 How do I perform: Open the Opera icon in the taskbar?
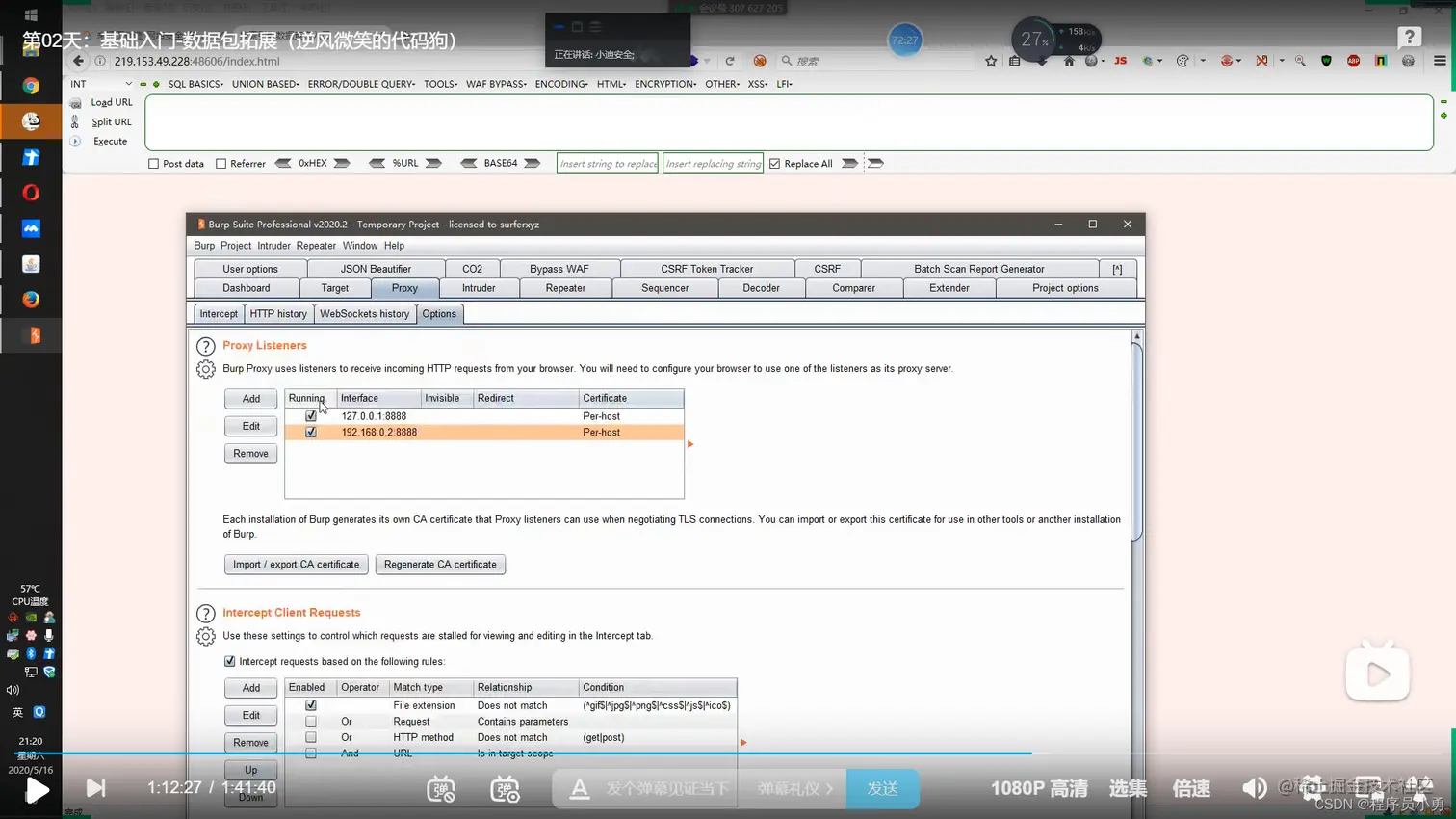[x=31, y=193]
